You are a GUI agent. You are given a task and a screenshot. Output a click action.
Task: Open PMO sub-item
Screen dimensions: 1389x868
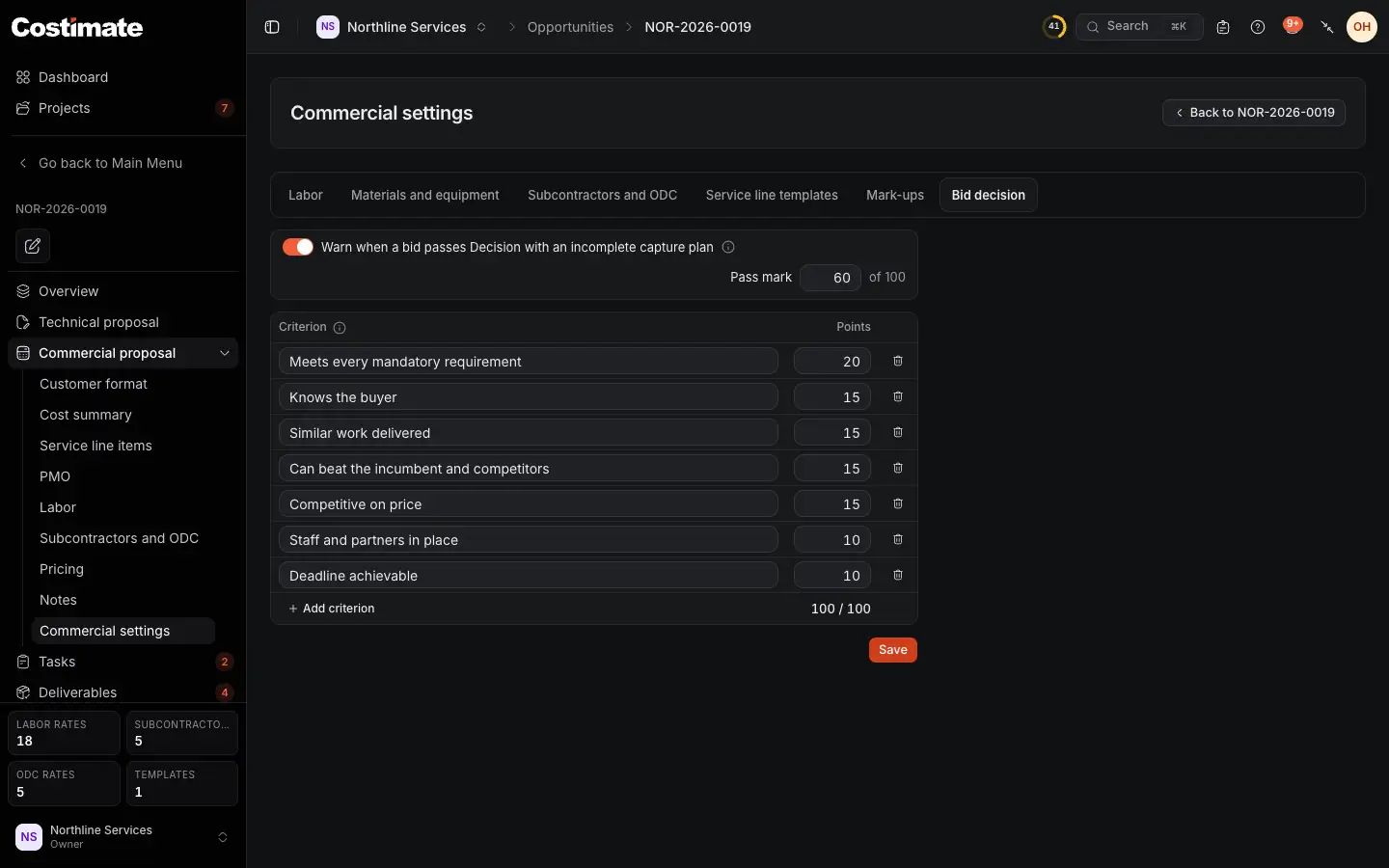click(123, 476)
